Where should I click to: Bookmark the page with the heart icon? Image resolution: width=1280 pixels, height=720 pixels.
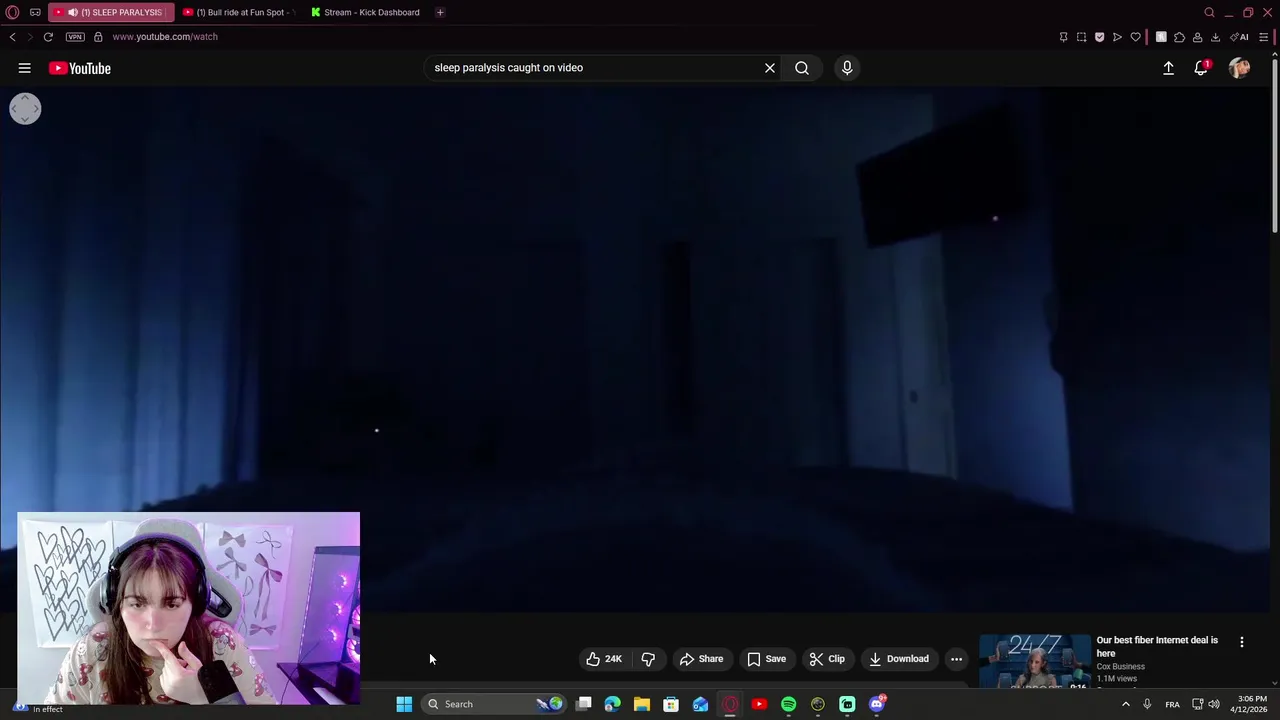1135,37
